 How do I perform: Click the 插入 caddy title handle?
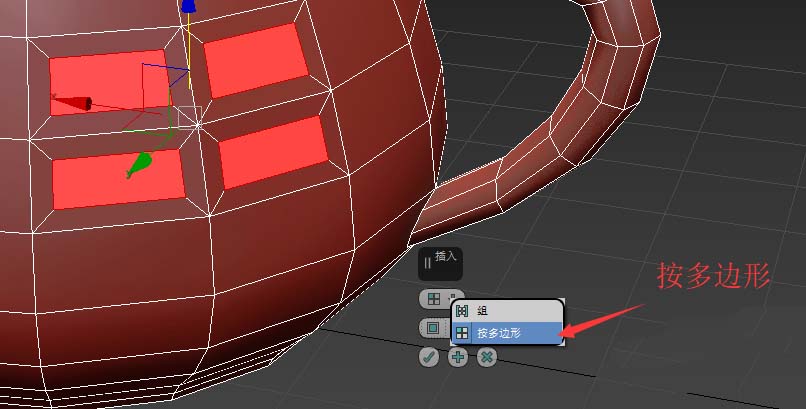coord(441,264)
